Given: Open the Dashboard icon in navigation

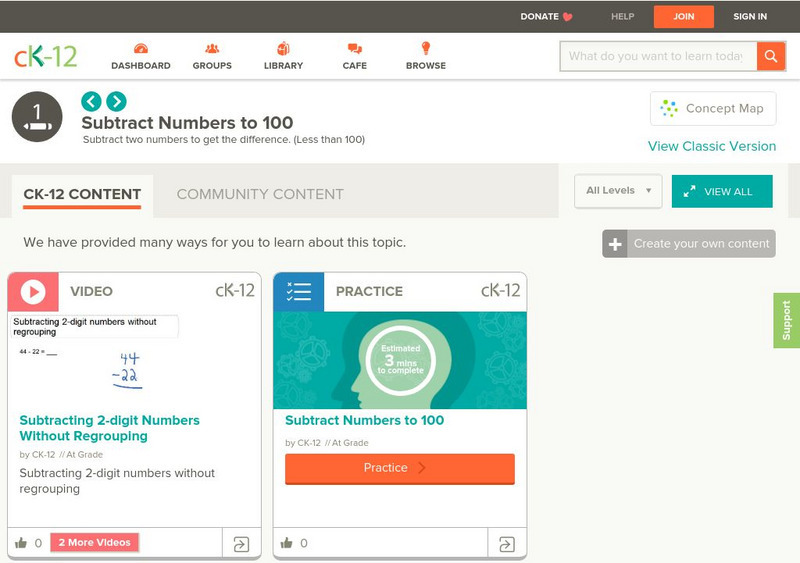Looking at the screenshot, I should 140,49.
